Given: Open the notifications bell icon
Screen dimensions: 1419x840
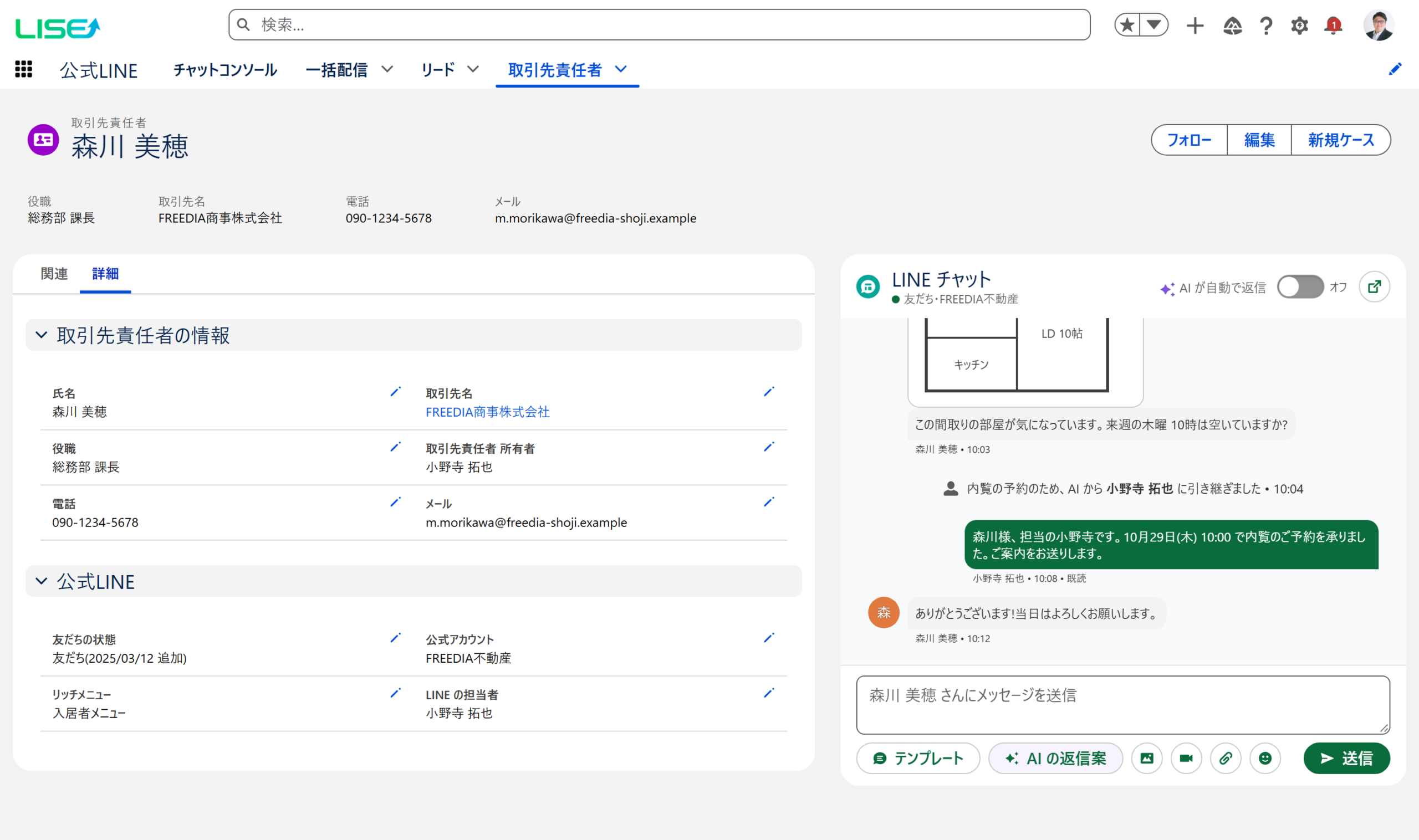Looking at the screenshot, I should (x=1333, y=25).
